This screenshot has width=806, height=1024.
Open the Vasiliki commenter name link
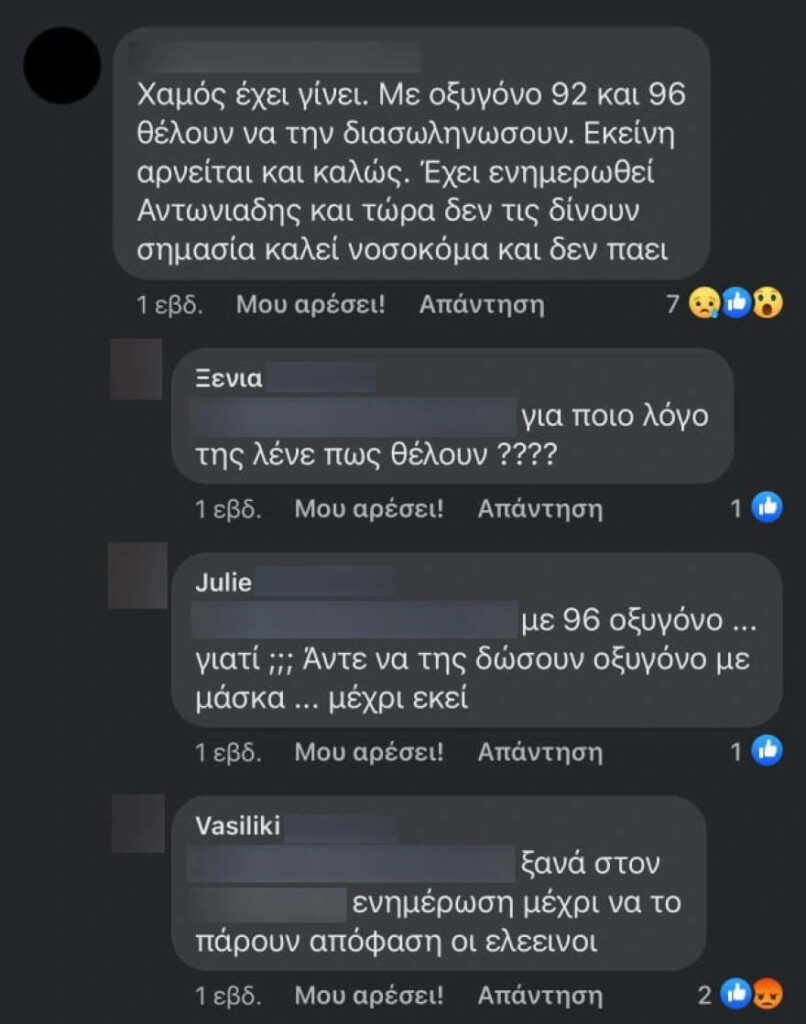click(x=238, y=825)
